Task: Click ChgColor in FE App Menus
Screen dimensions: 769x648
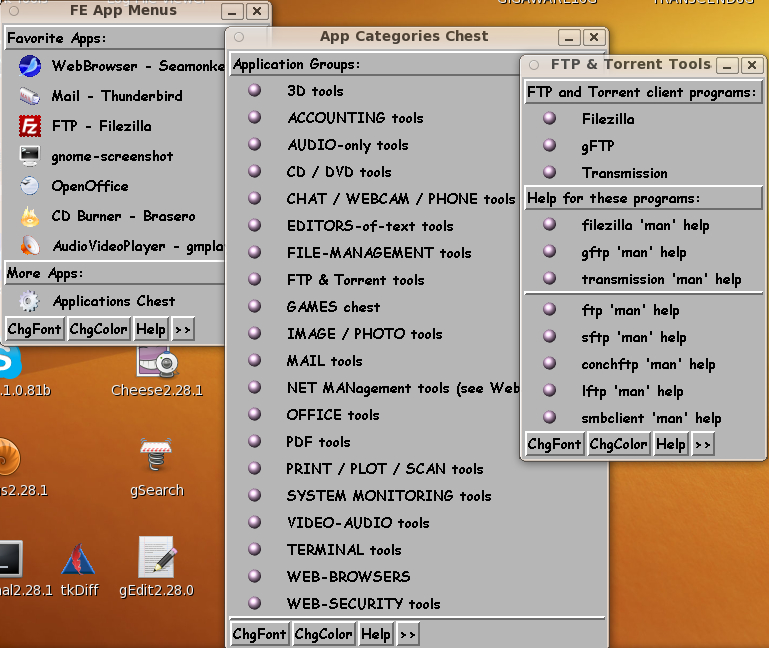Action: point(99,329)
